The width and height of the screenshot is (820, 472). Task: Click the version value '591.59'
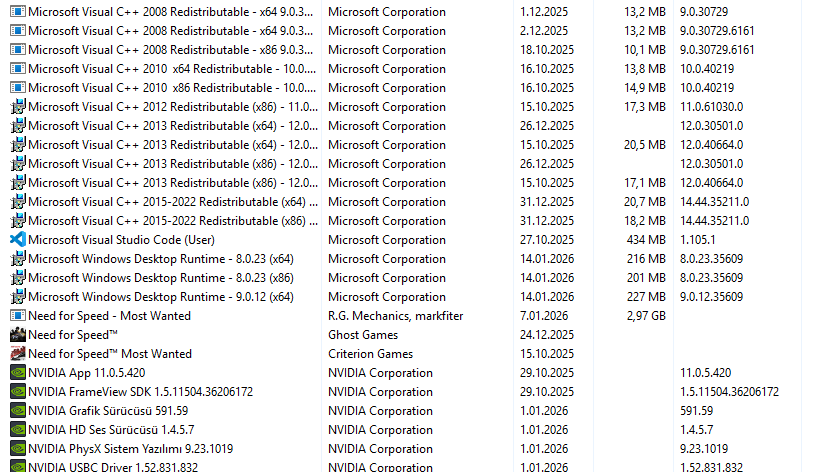[x=697, y=411]
